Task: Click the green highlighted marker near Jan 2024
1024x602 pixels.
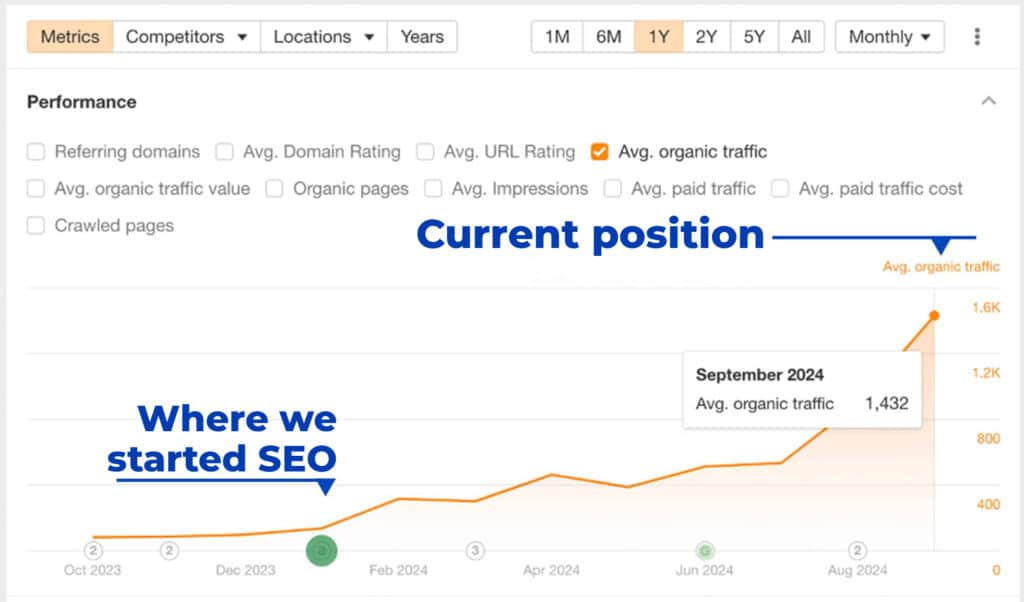Action: pos(321,550)
